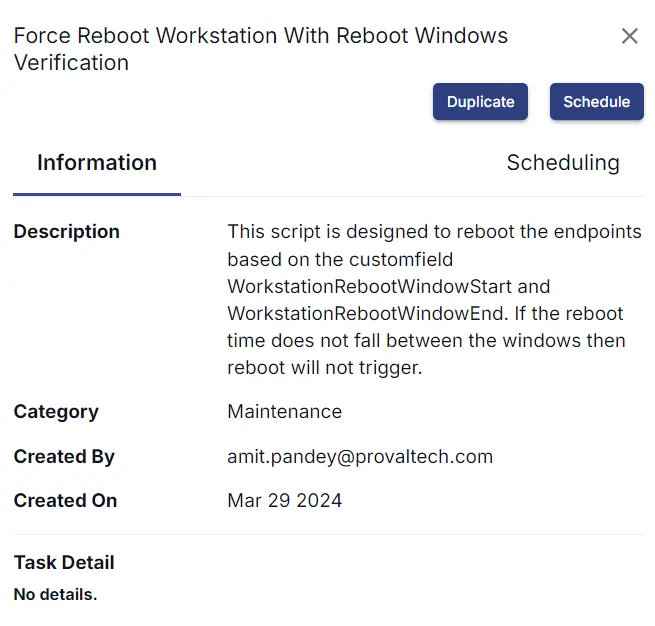Click the WorkstationRebootWindowEnd text
The image size is (655, 626).
click(x=368, y=313)
